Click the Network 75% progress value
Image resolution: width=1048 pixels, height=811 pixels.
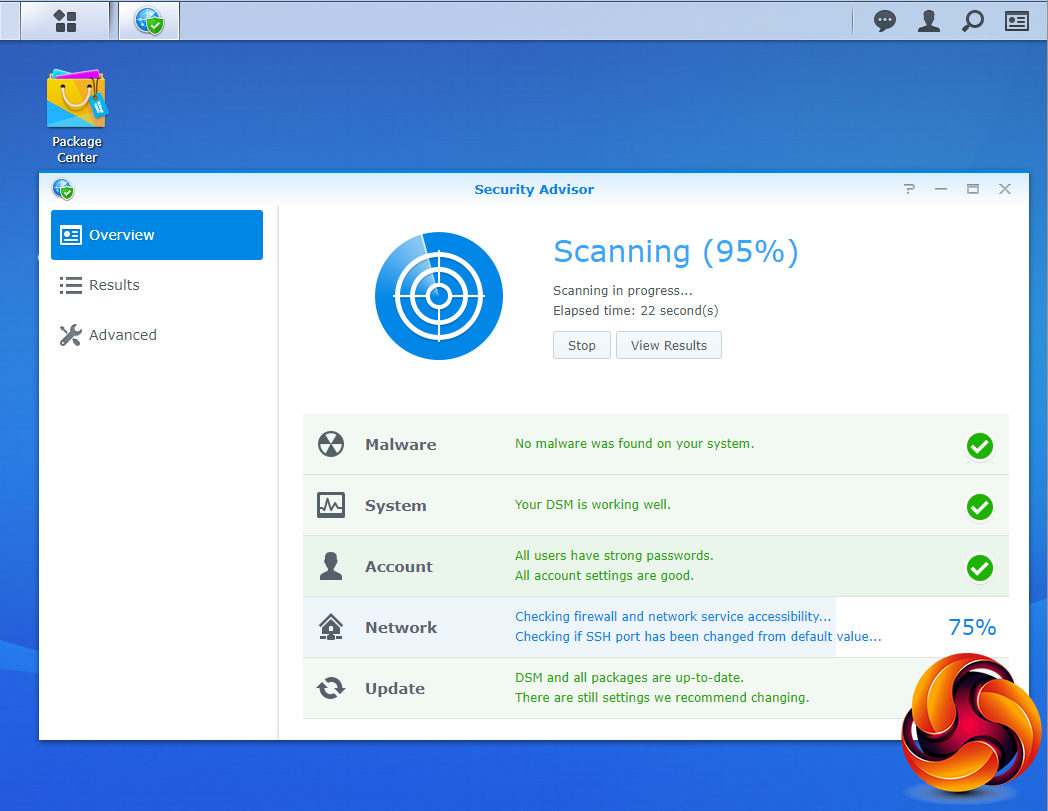point(972,627)
